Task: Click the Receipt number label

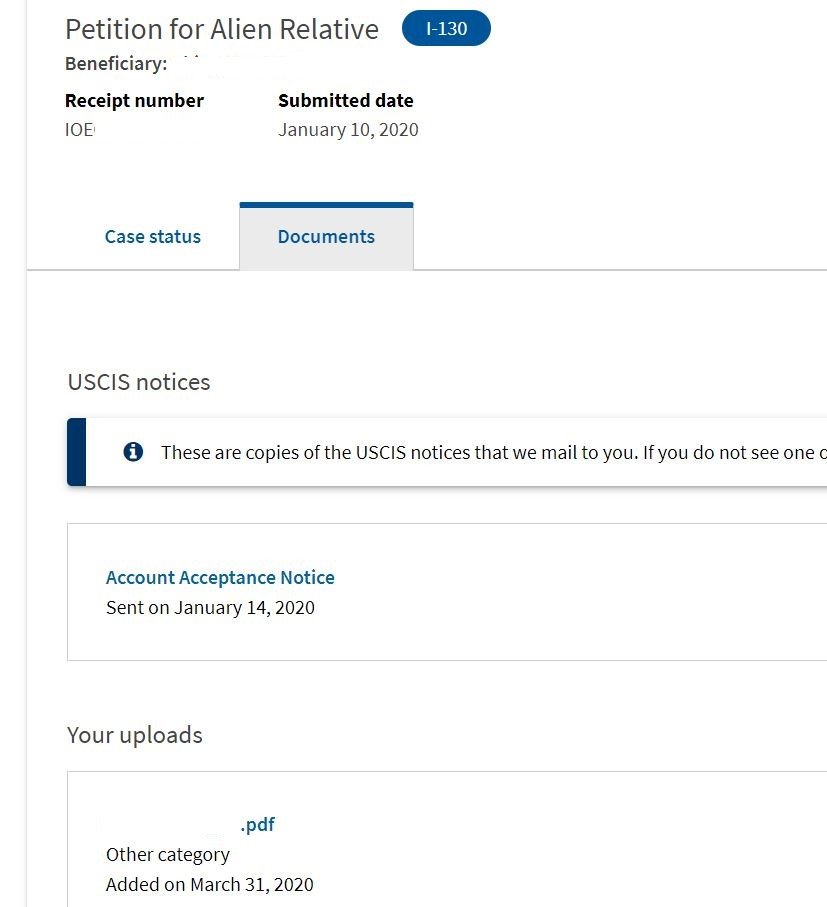Action: point(134,101)
